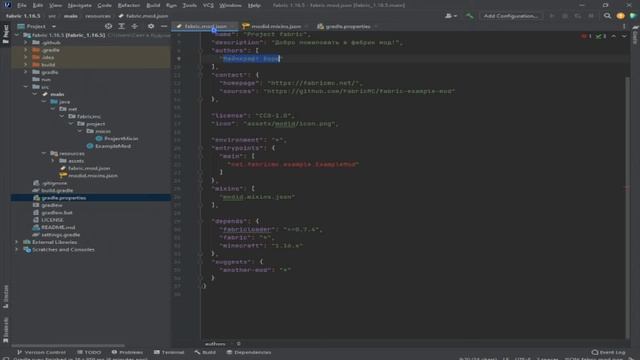Image resolution: width=640 pixels, height=360 pixels.
Task: Open the VCS menu
Action: point(208,5)
